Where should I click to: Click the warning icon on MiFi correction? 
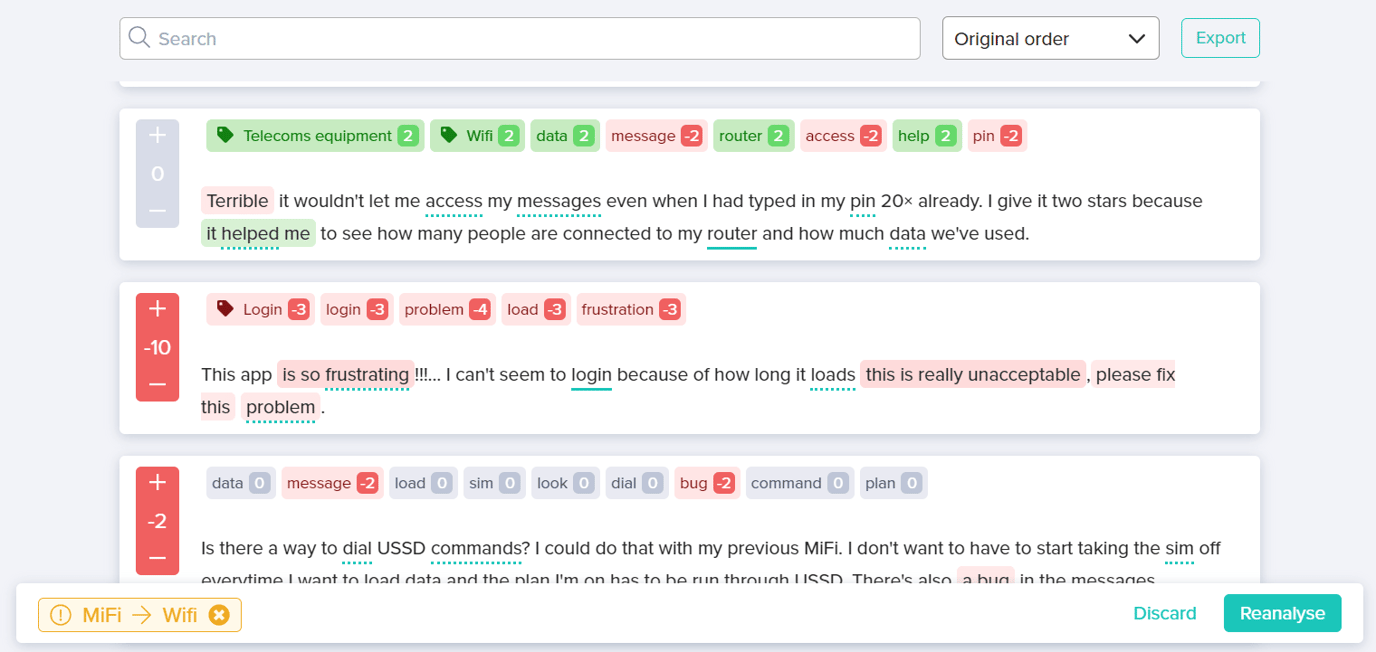(60, 615)
